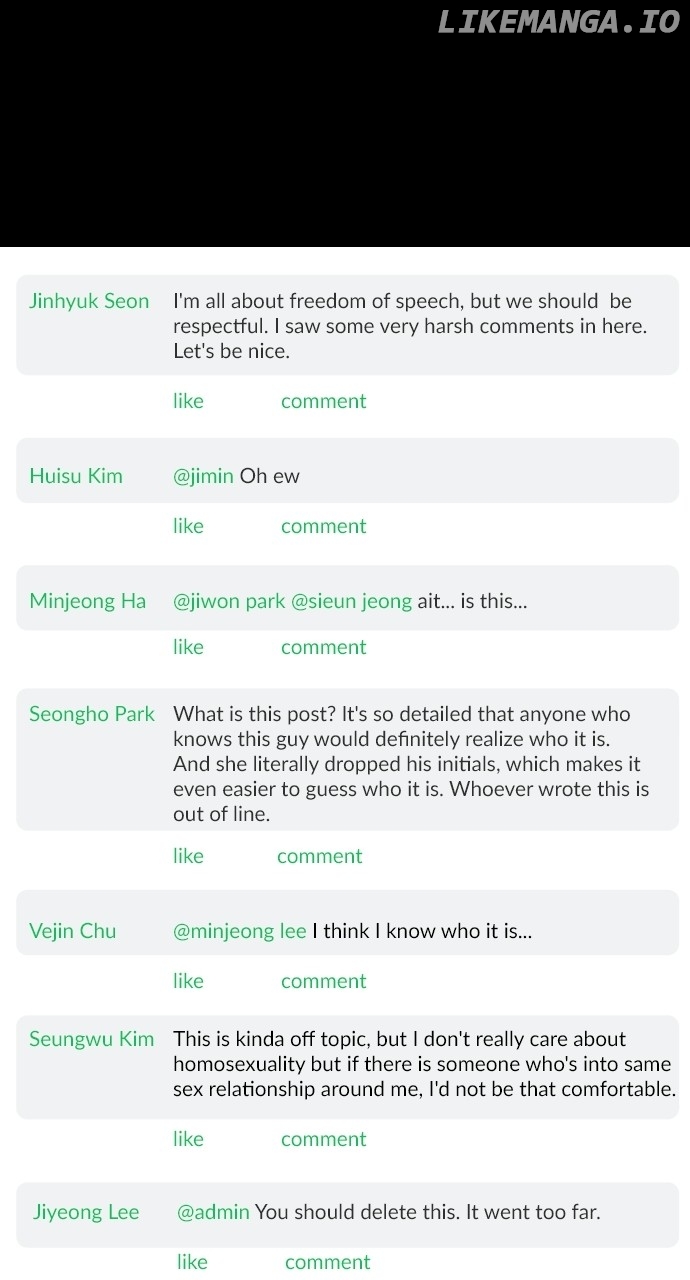Open the @jiwon park mention
690x1280 pixels.
pyautogui.click(x=229, y=601)
